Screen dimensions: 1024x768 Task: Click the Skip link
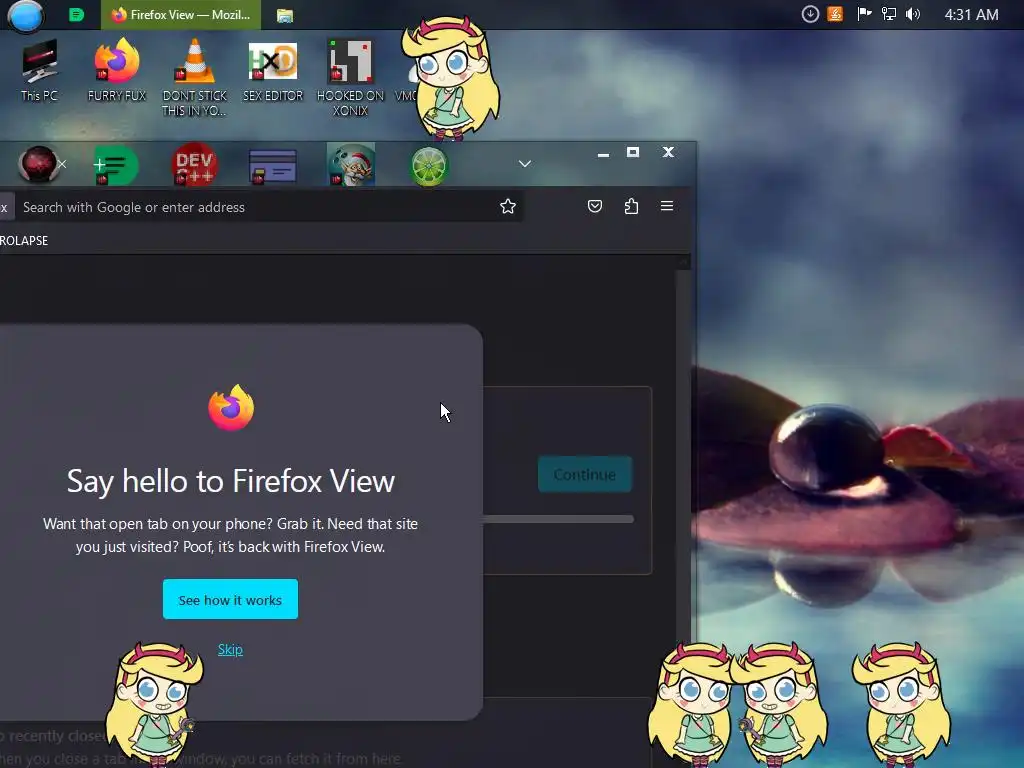click(x=230, y=649)
